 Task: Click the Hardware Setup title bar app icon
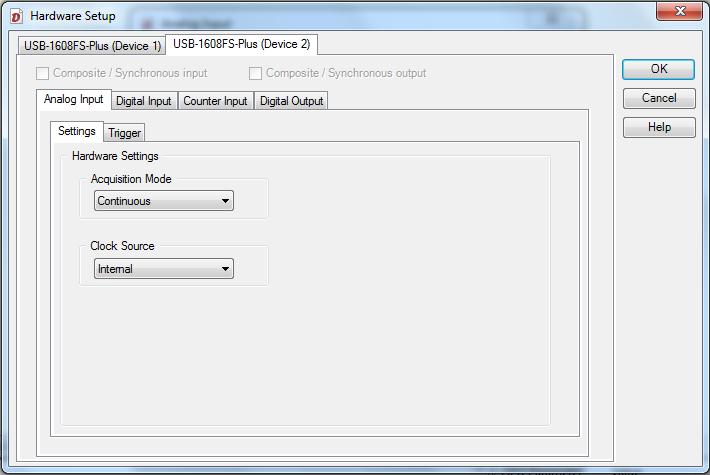tap(16, 17)
